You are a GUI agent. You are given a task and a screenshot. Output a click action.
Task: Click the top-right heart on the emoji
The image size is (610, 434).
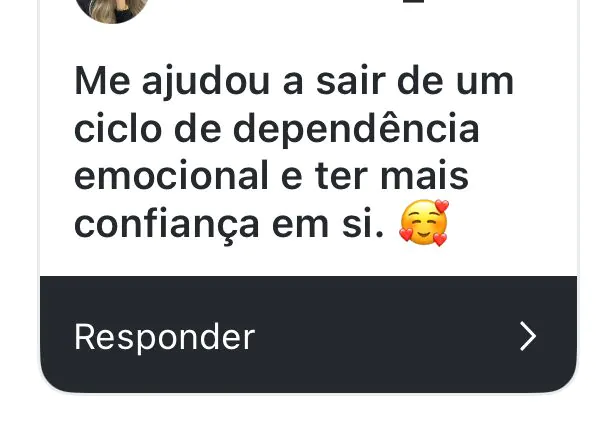pyautogui.click(x=442, y=206)
